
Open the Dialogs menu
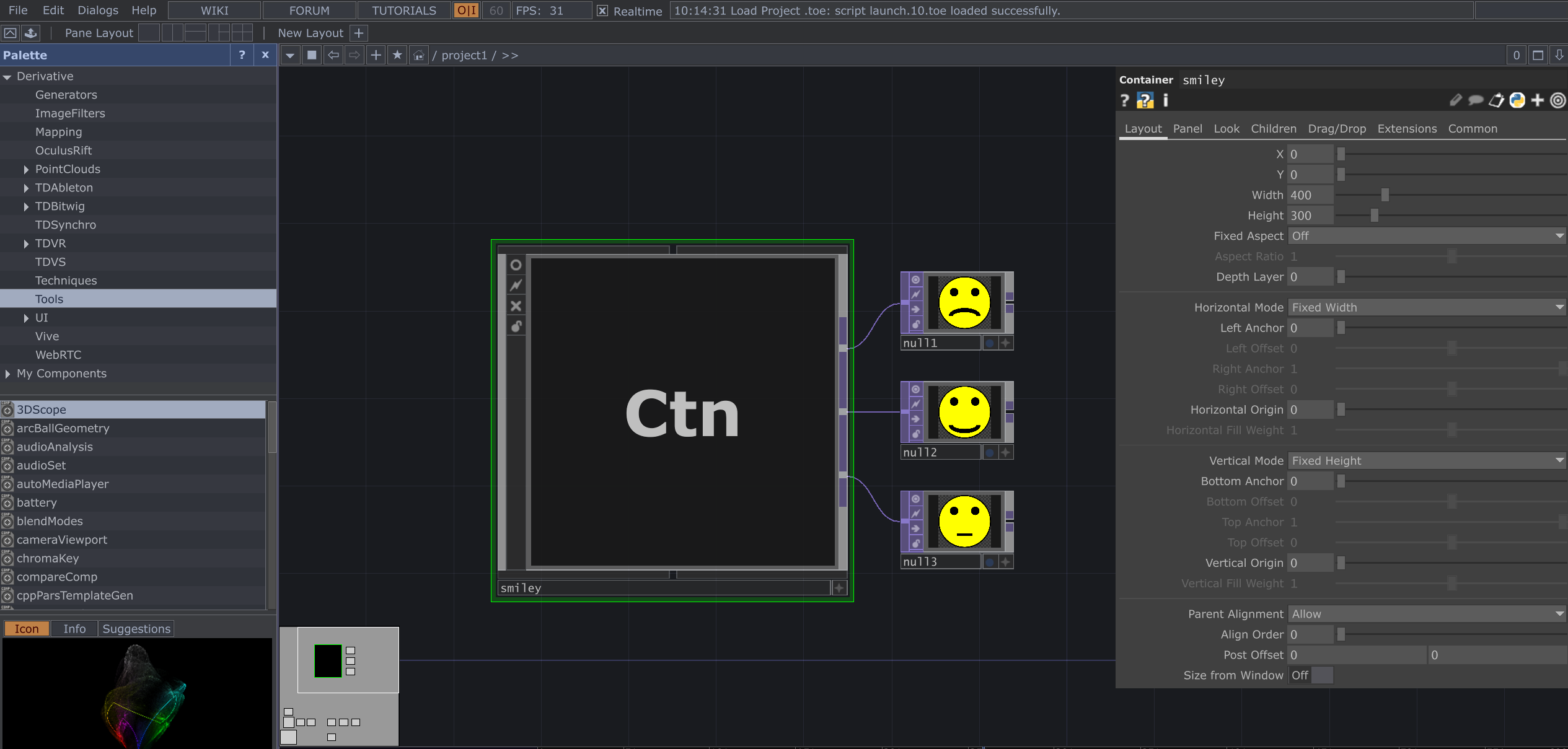pos(98,11)
